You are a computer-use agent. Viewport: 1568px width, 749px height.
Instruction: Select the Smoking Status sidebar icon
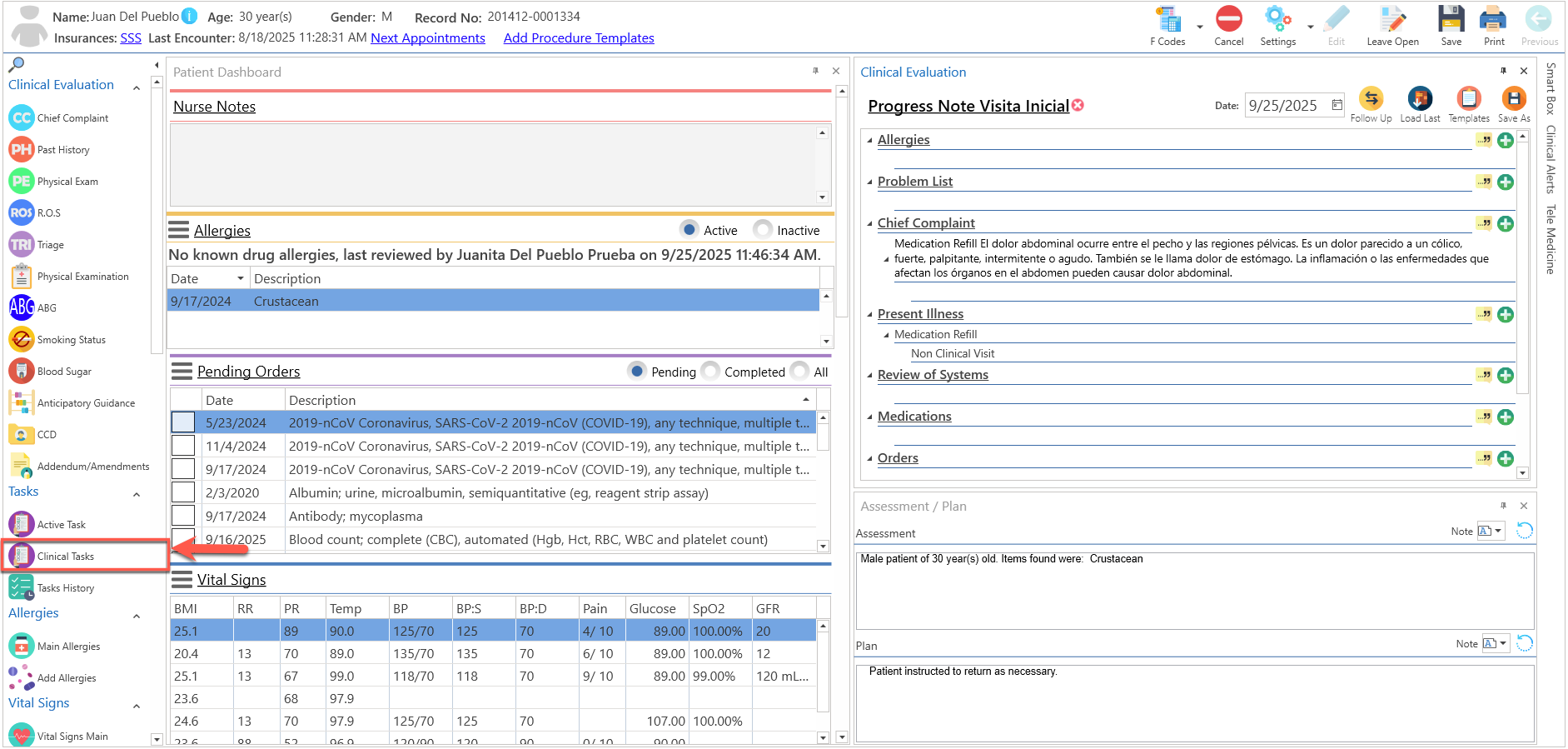(22, 340)
